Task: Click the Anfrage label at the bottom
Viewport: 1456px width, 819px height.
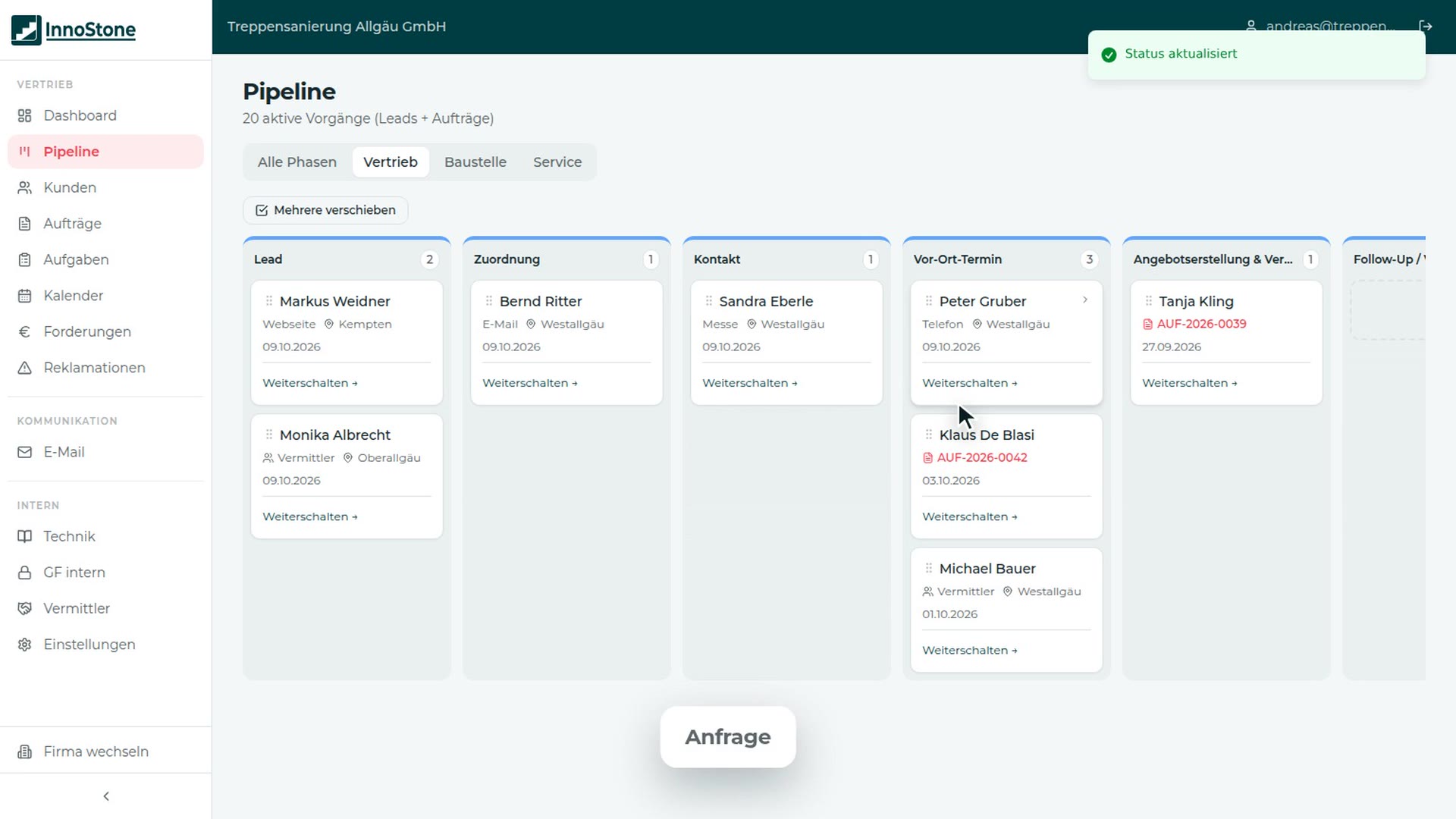Action: 728,737
